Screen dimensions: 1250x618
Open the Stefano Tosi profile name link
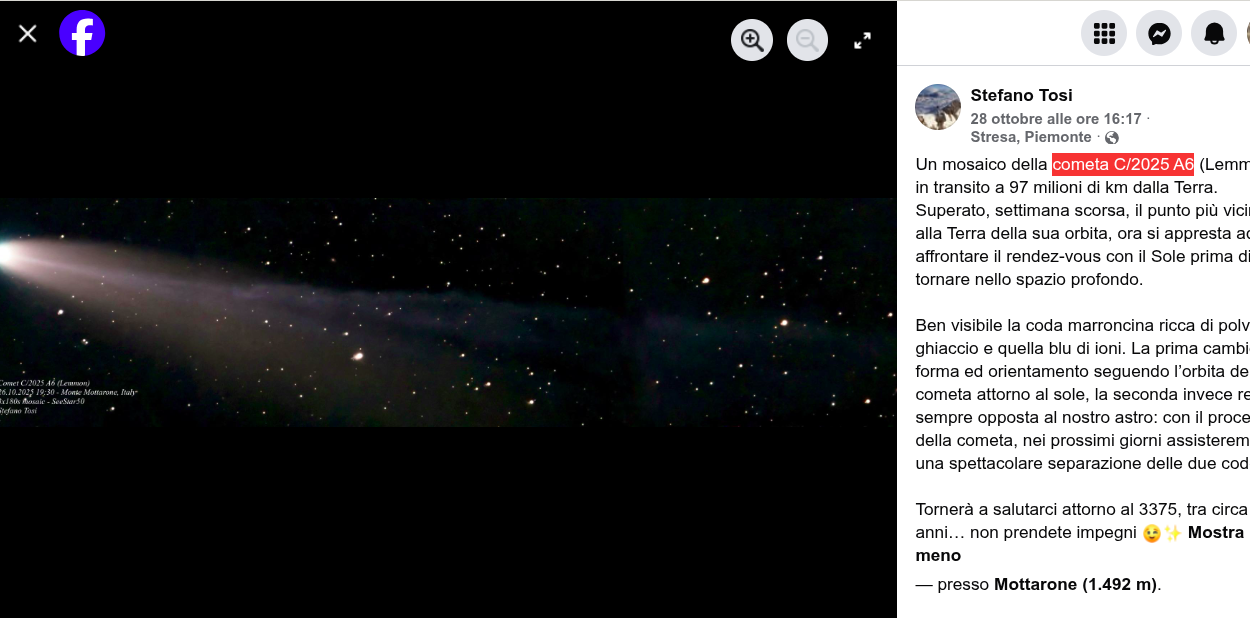pos(1021,95)
